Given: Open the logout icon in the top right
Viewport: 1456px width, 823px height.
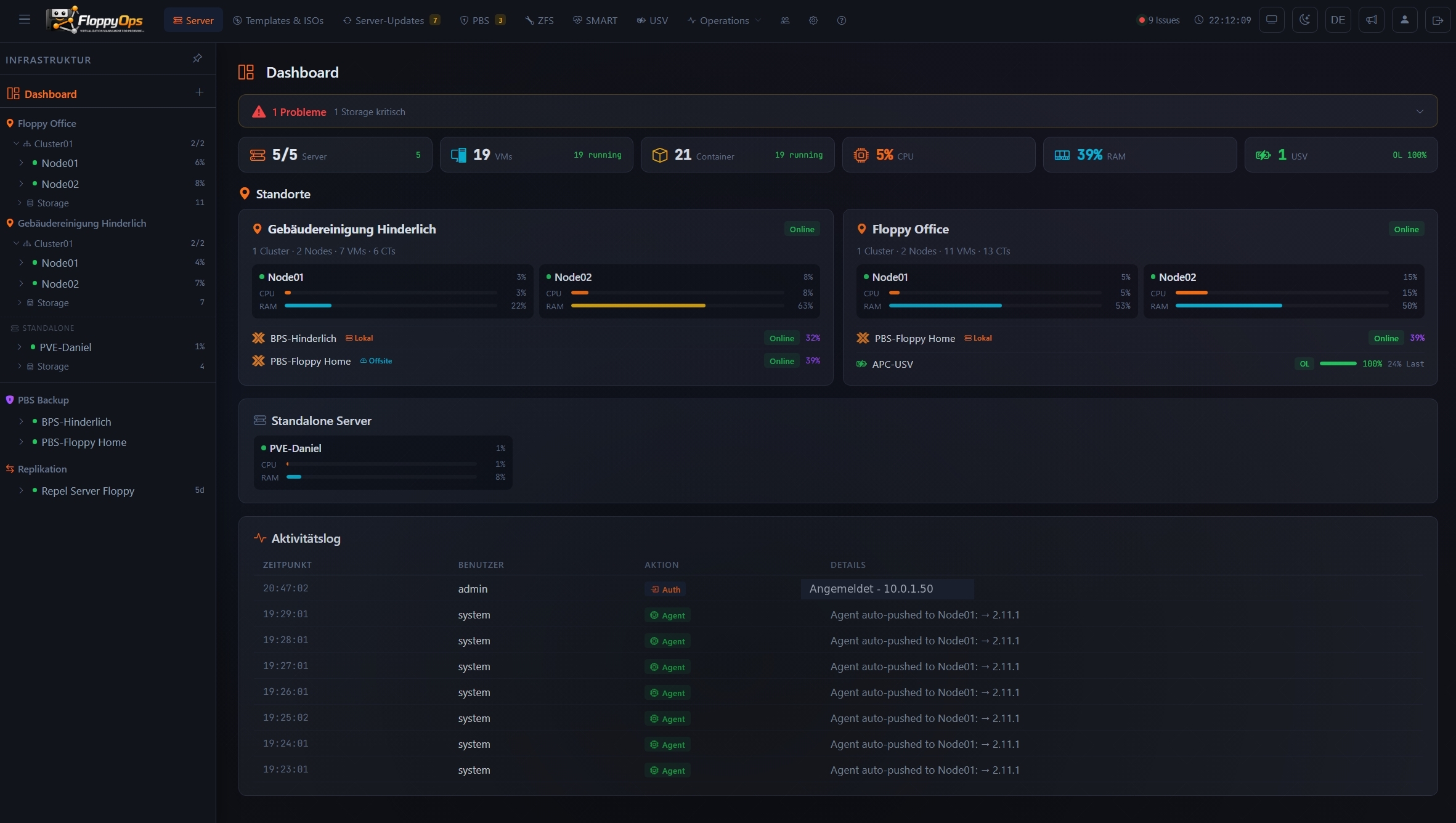Looking at the screenshot, I should [1438, 19].
